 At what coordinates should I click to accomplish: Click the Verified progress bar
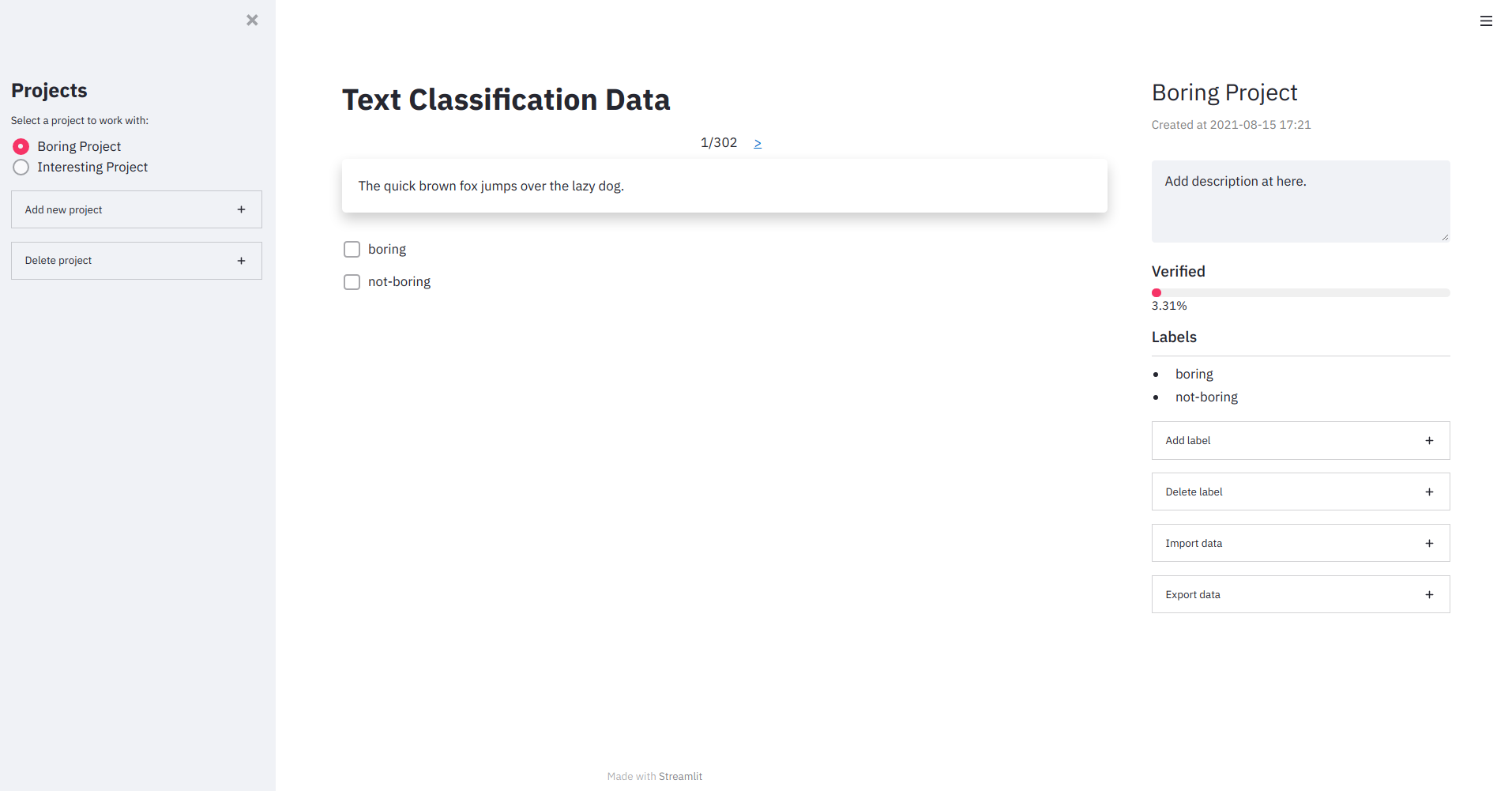pyautogui.click(x=1300, y=293)
